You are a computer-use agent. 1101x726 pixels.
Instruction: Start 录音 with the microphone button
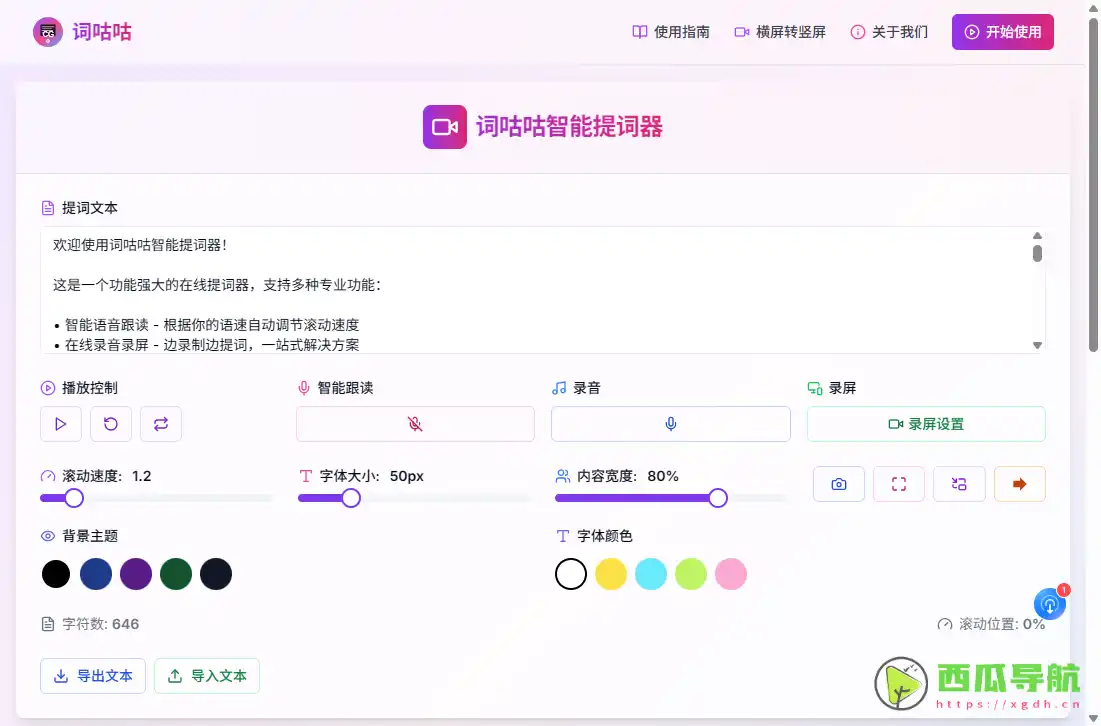[671, 424]
